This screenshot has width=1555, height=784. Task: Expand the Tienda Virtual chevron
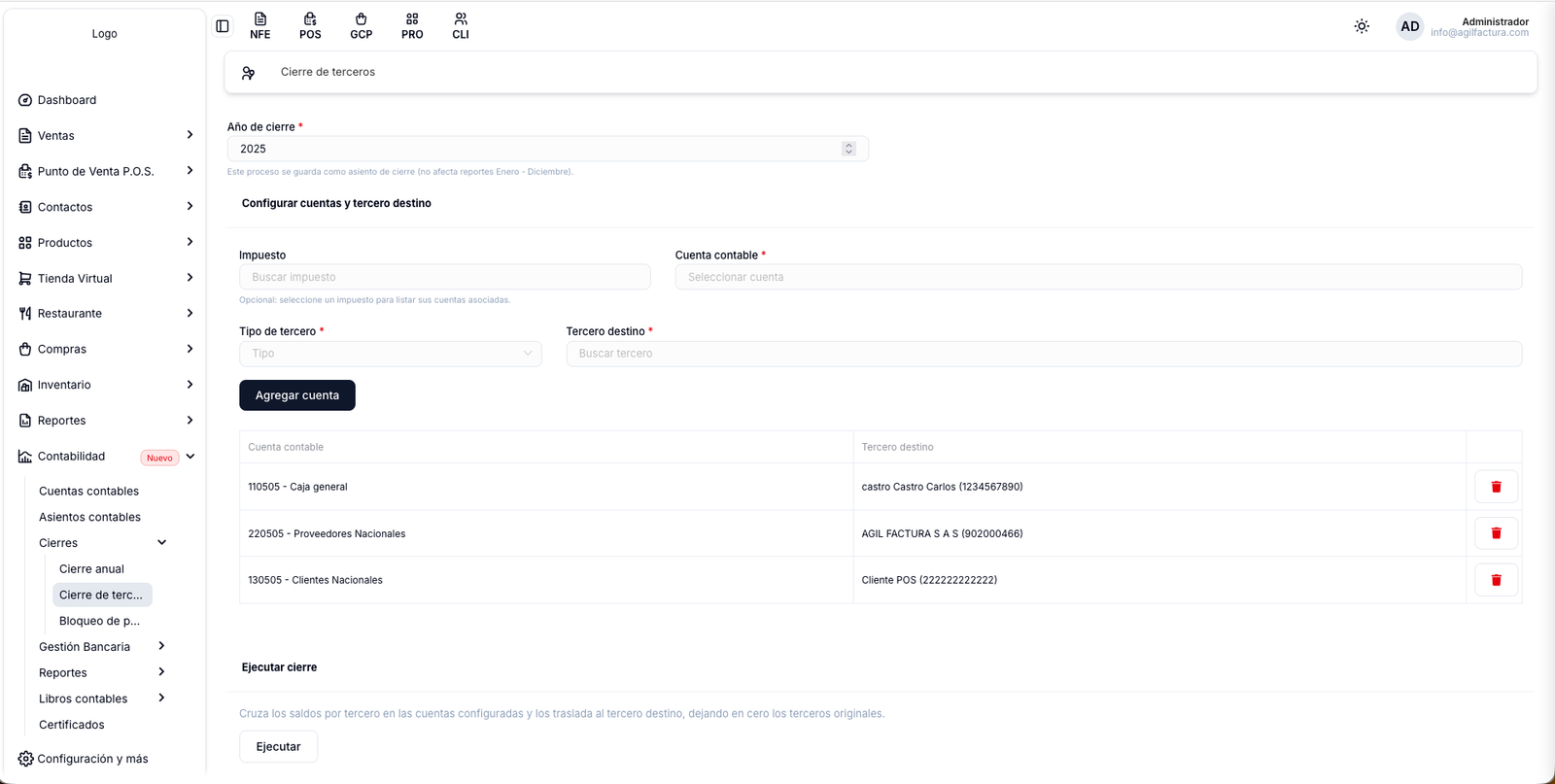click(190, 278)
